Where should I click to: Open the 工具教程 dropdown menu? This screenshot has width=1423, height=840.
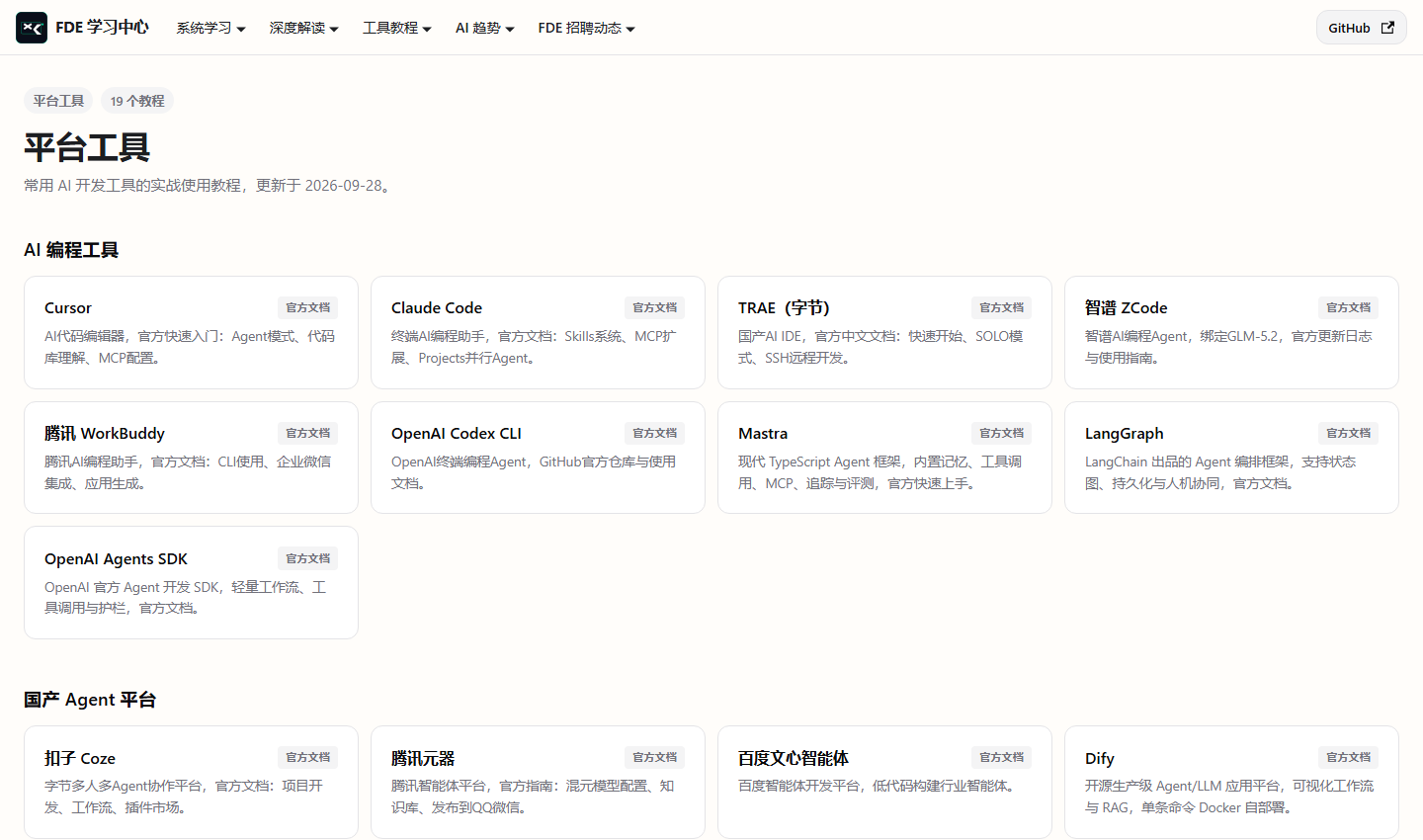(396, 28)
